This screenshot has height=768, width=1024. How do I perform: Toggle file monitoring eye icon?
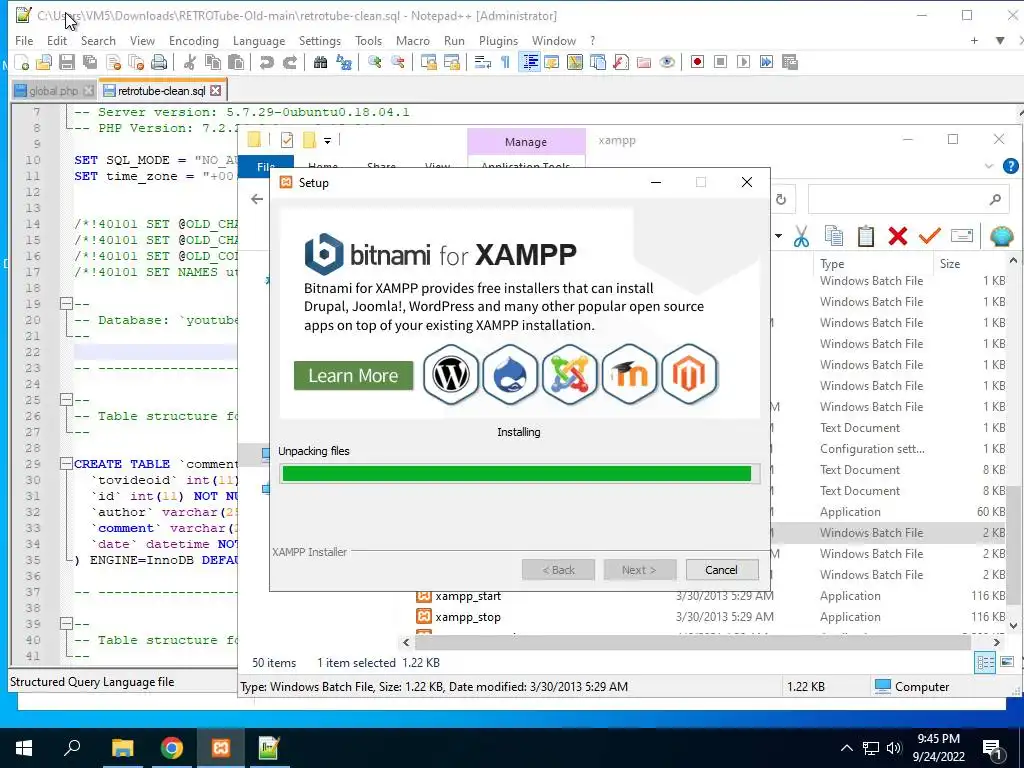point(667,62)
